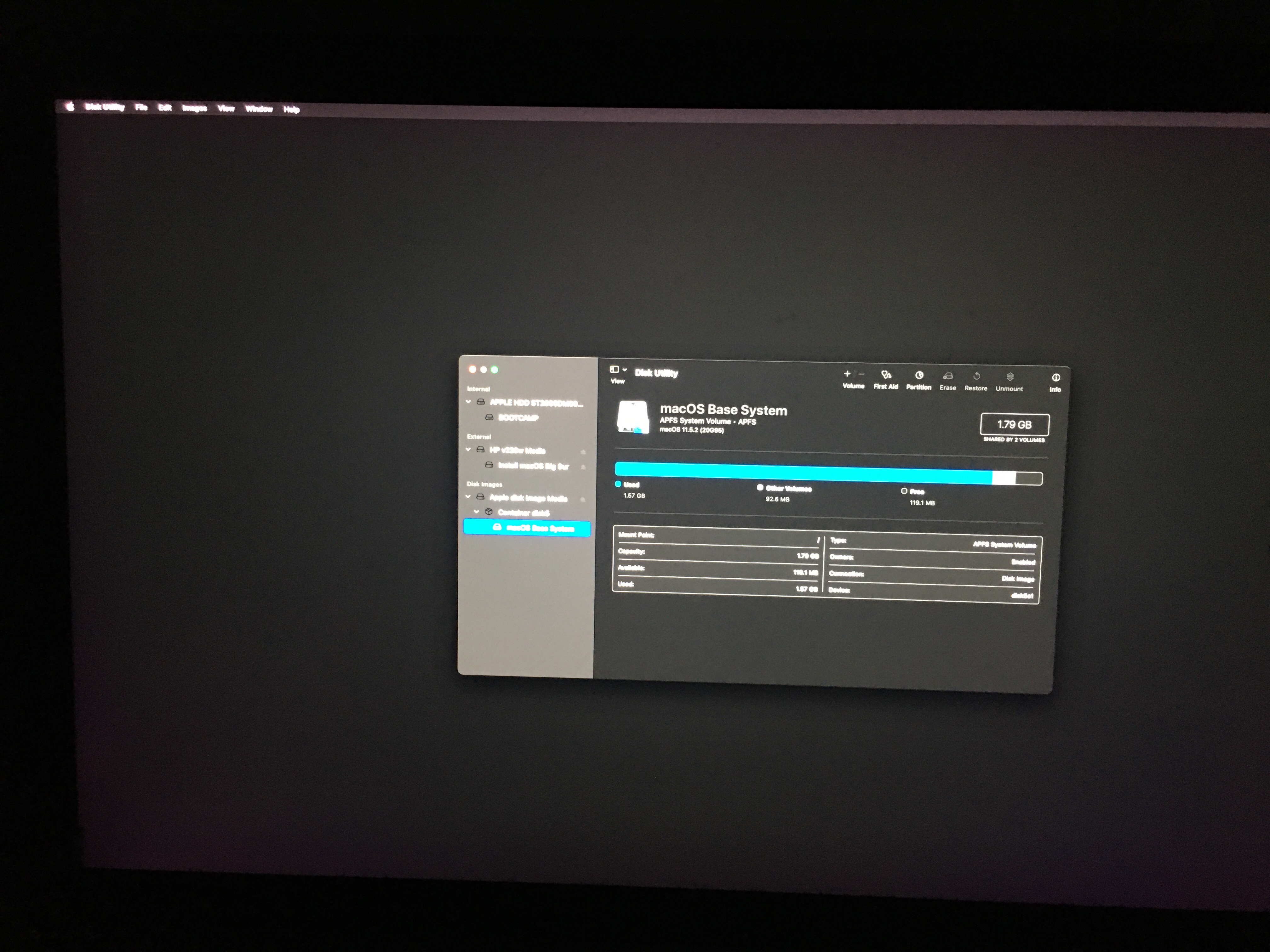Click the 'Device:' table row label

point(839,590)
